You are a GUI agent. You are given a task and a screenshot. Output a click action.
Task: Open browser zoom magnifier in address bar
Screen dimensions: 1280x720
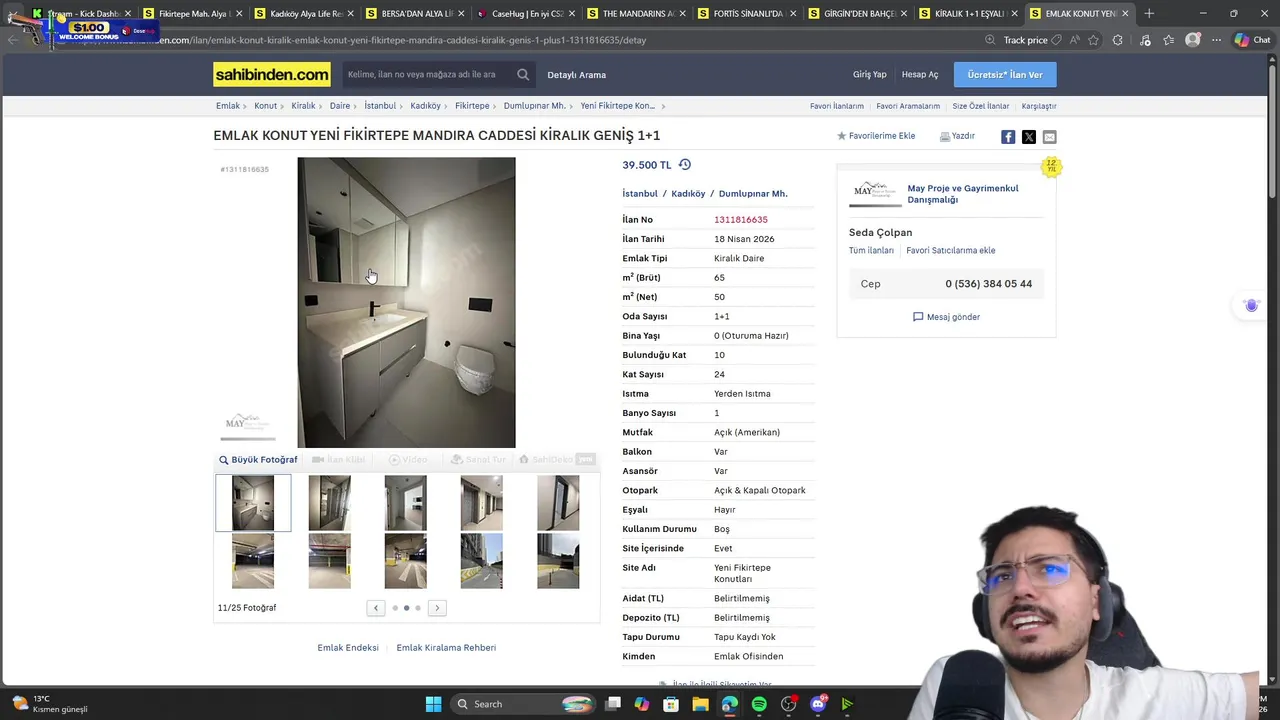(x=990, y=40)
